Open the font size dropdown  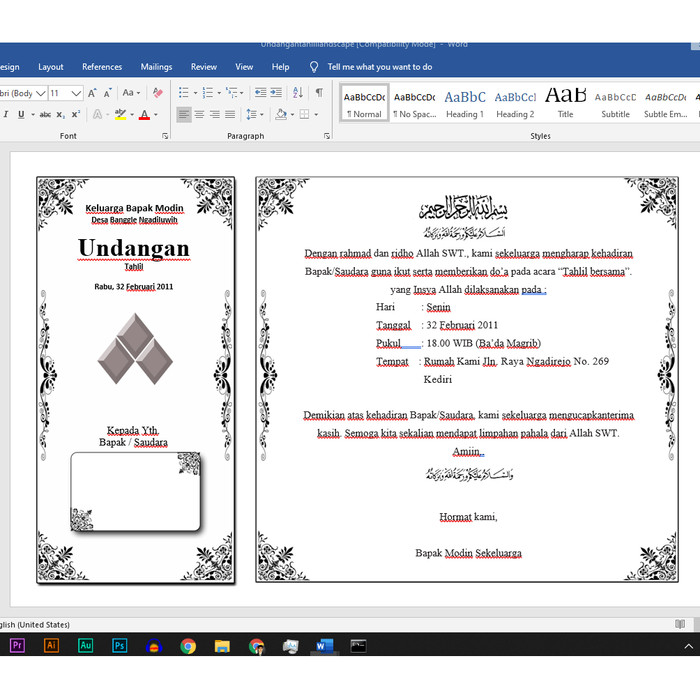[x=77, y=93]
